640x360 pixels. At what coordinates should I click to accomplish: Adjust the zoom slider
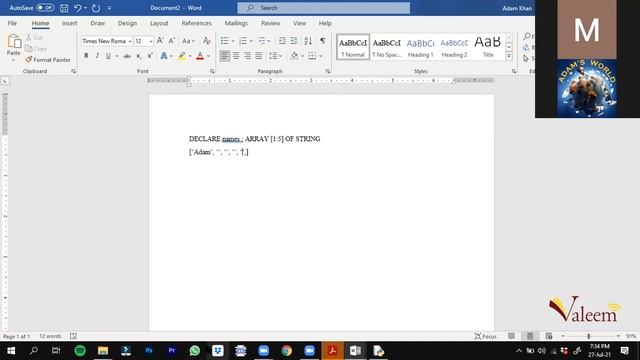point(589,336)
